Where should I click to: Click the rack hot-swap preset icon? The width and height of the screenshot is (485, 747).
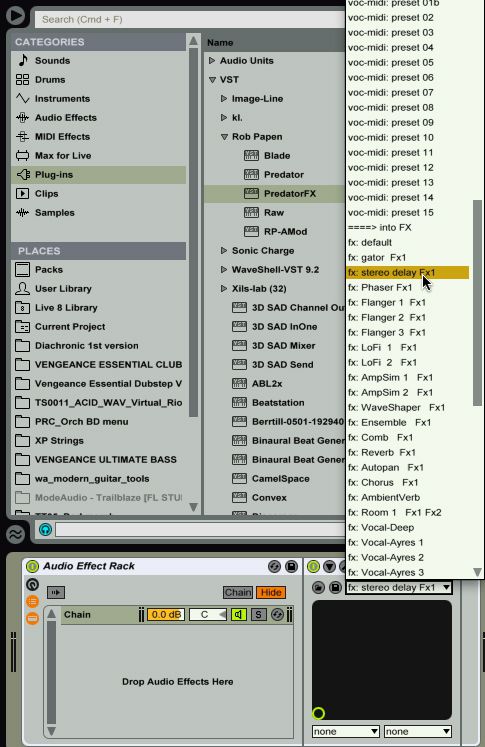tap(274, 566)
